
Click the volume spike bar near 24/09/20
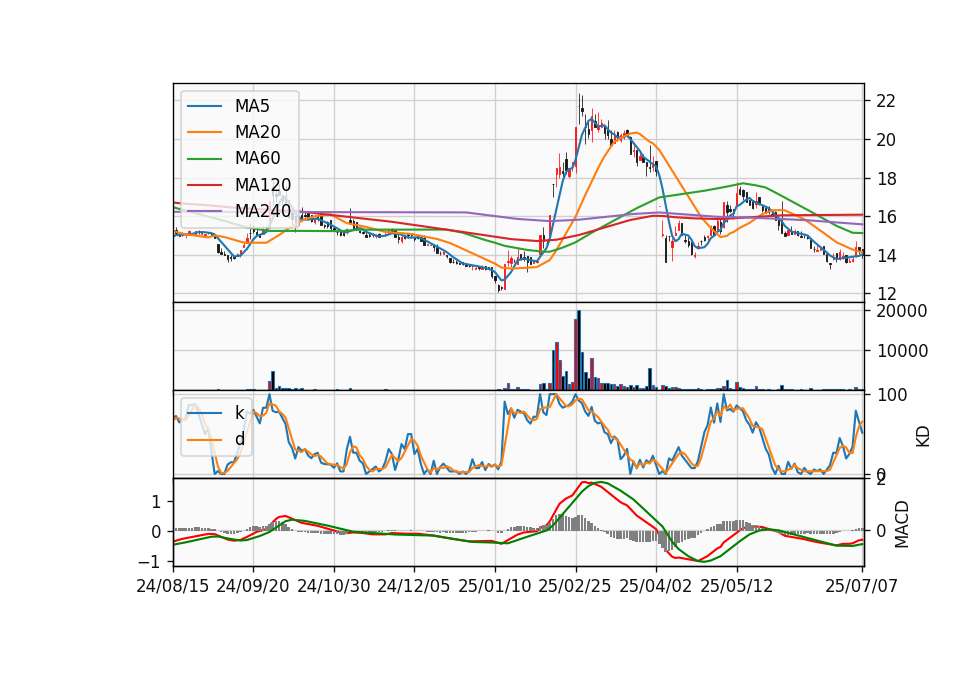(x=273, y=380)
